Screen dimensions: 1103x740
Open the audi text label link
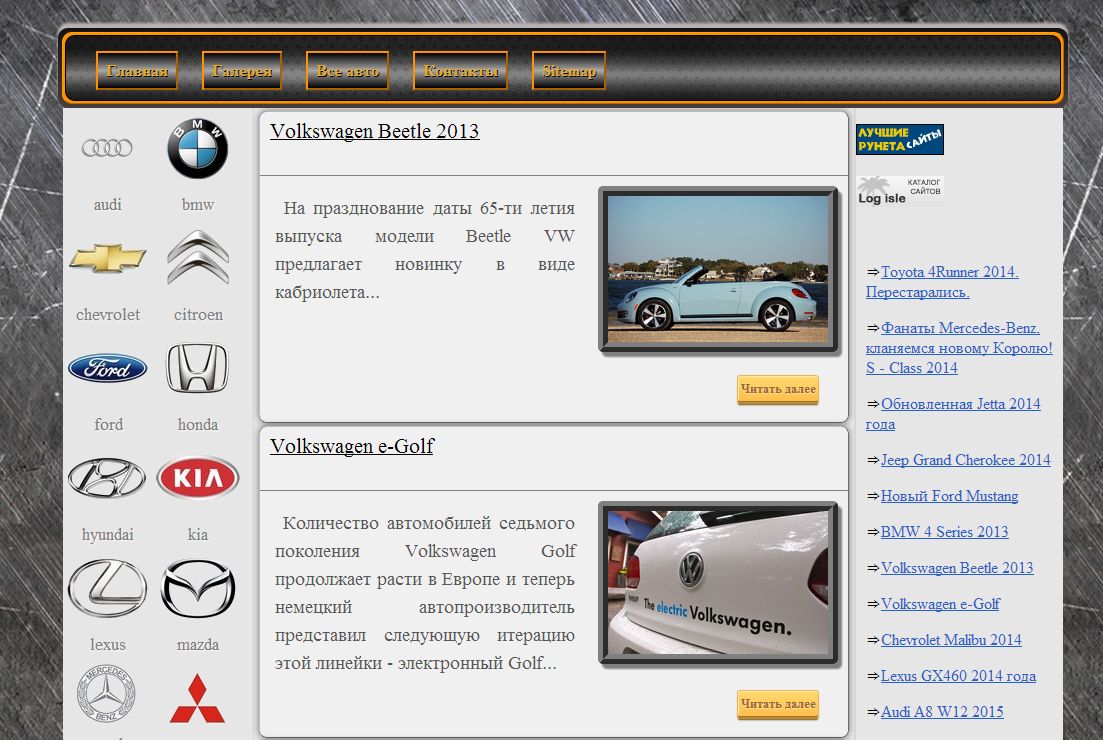pos(108,205)
